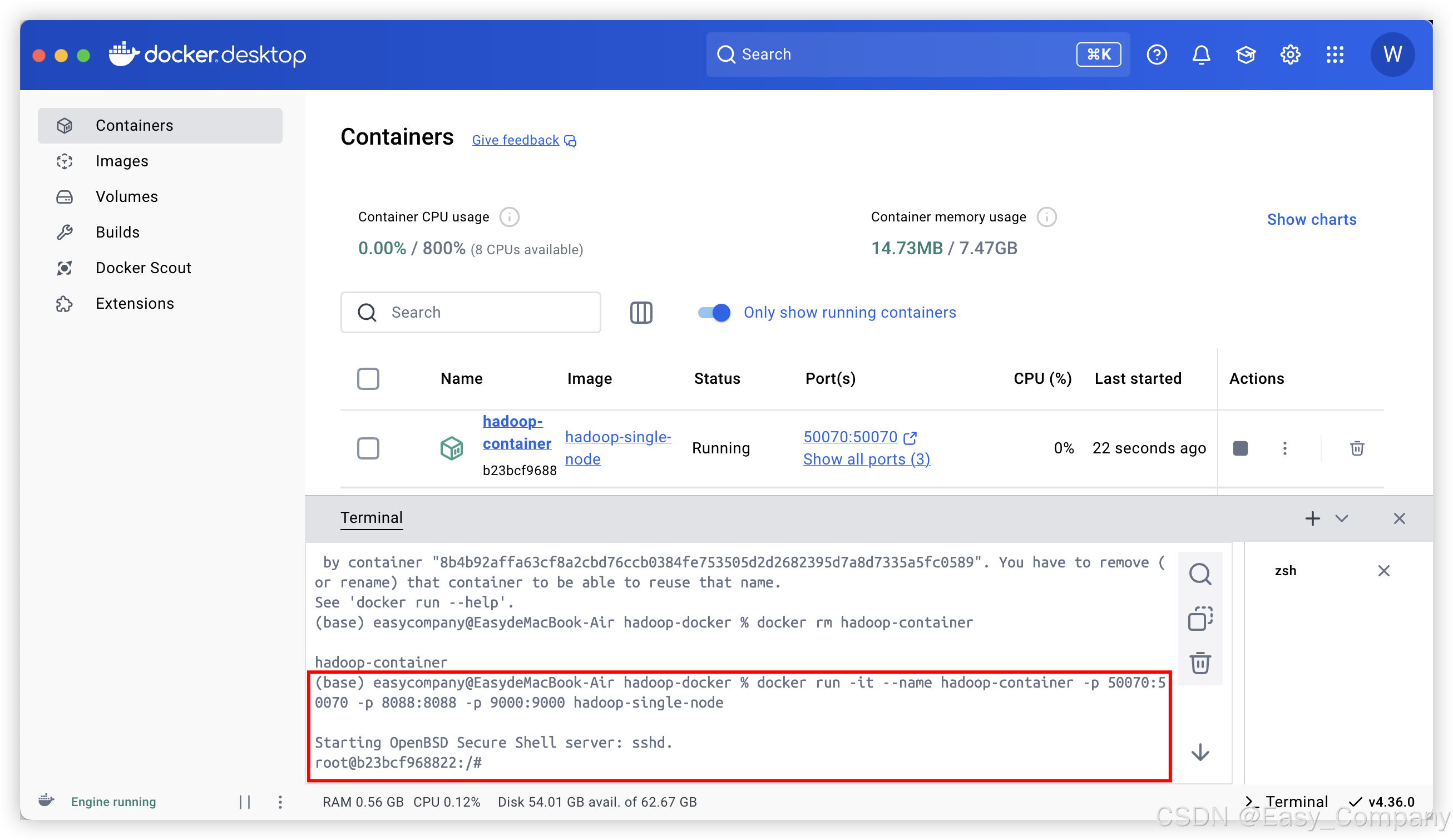Toggle Only show running containers switch
The height and width of the screenshot is (840, 1453).
pyautogui.click(x=713, y=312)
